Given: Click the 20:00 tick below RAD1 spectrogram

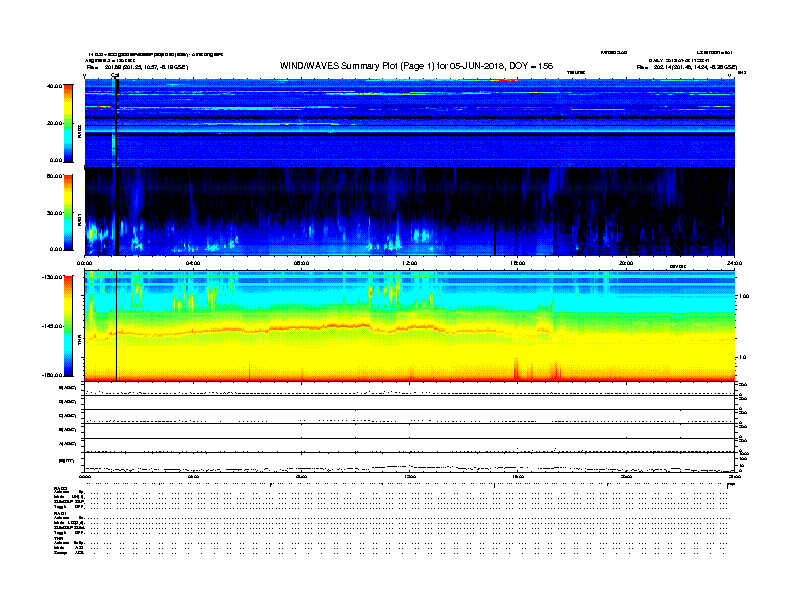Looking at the screenshot, I should pos(626,263).
